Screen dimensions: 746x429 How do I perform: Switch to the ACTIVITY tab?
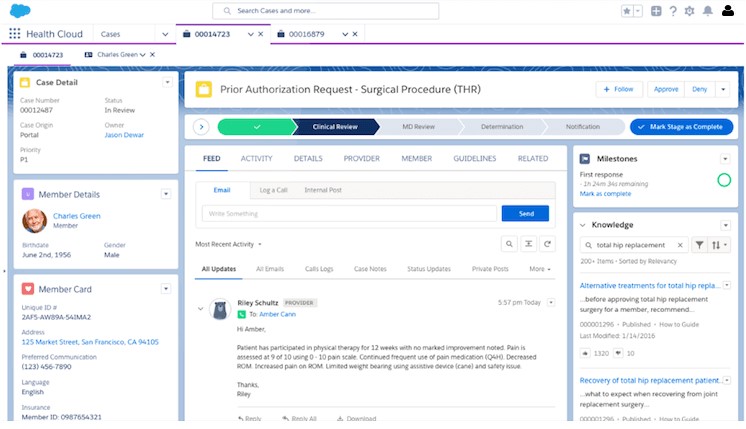(256, 159)
